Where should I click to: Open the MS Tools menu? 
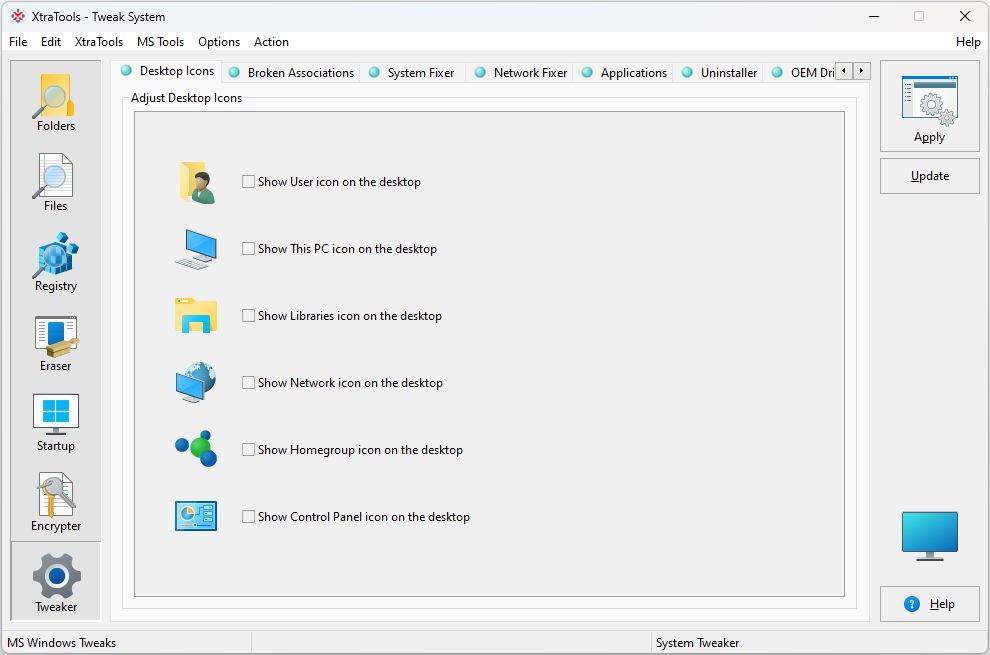coord(160,42)
